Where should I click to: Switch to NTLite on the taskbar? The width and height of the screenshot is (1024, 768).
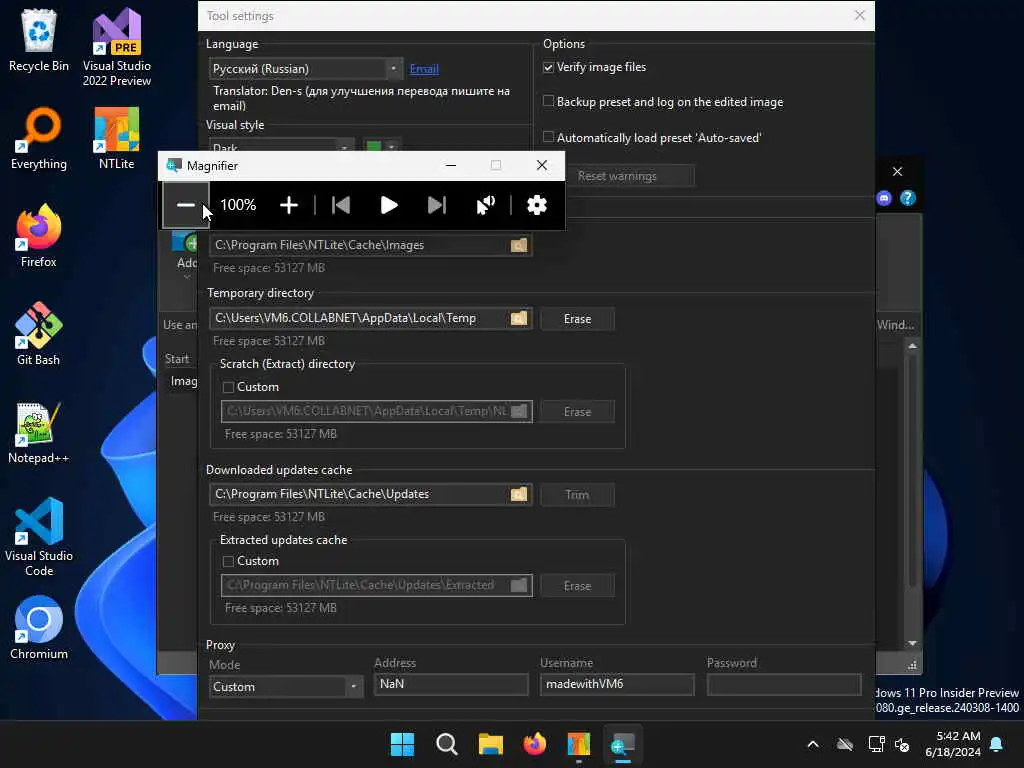pyautogui.click(x=579, y=744)
